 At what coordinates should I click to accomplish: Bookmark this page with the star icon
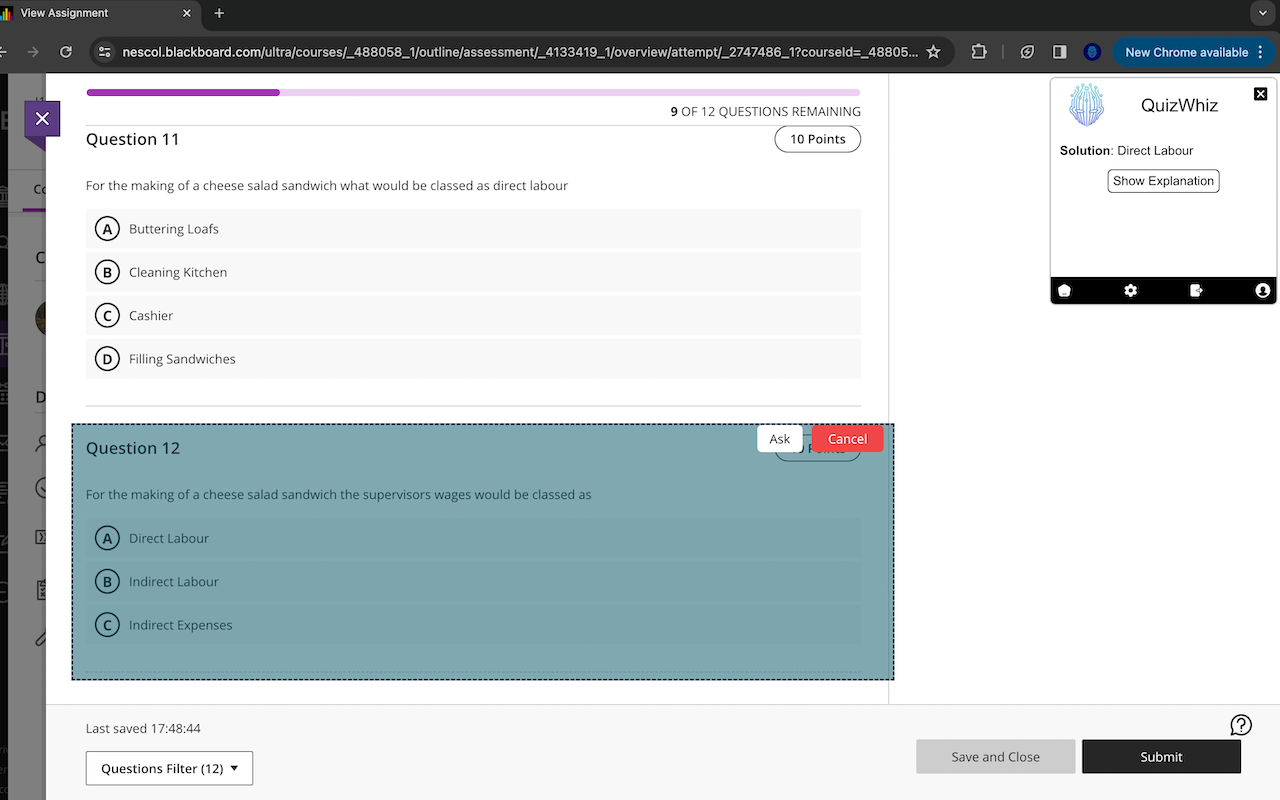933,52
